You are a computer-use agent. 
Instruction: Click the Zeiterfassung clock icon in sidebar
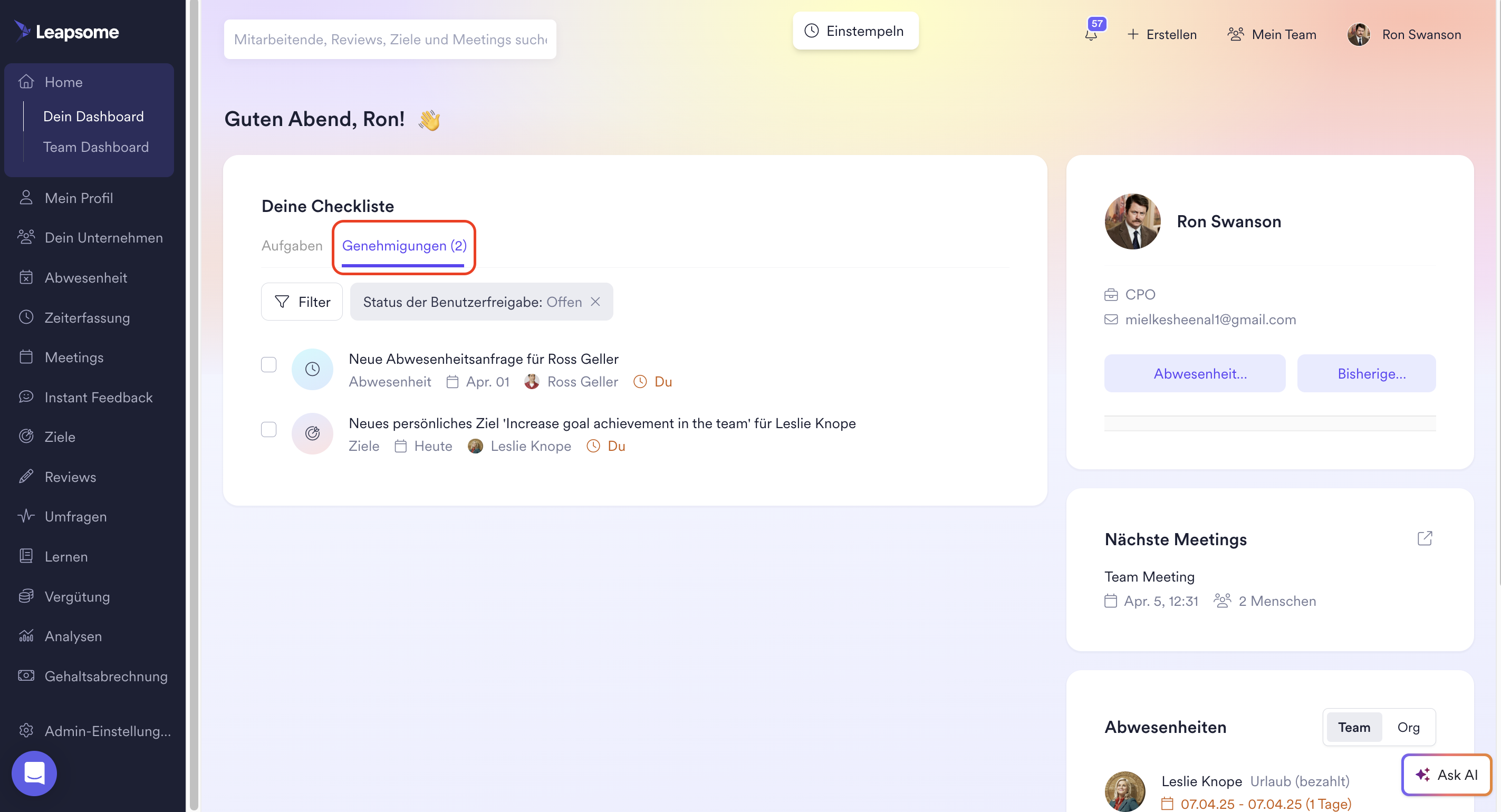coord(26,317)
